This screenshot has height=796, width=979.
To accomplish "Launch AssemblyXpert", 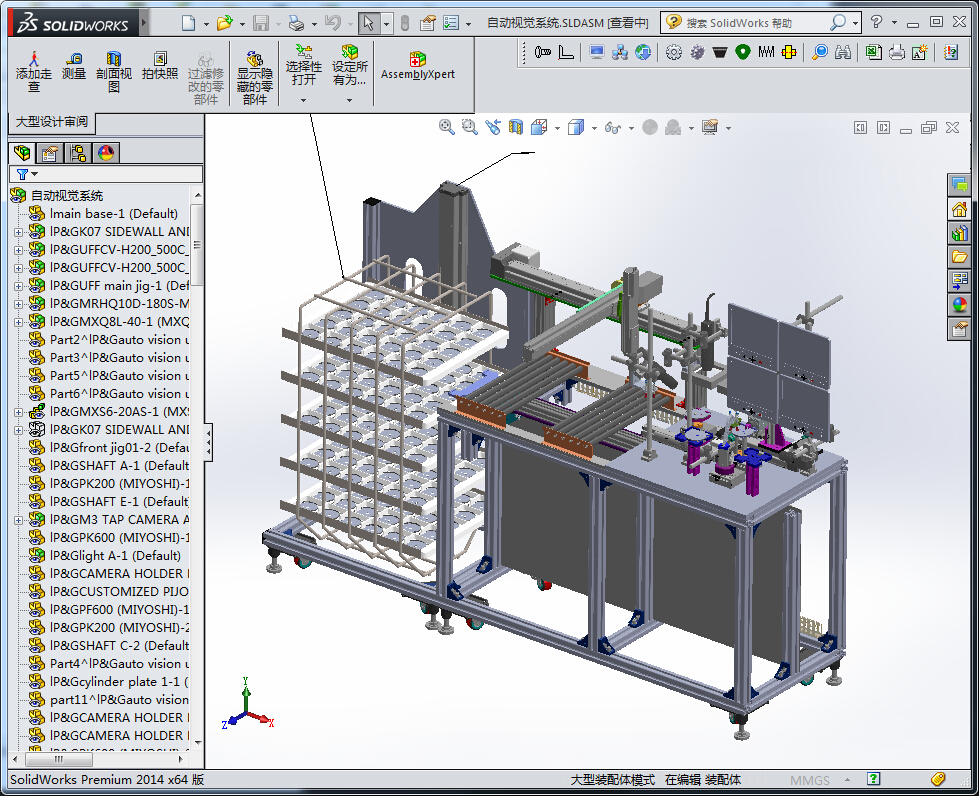I will 418,66.
